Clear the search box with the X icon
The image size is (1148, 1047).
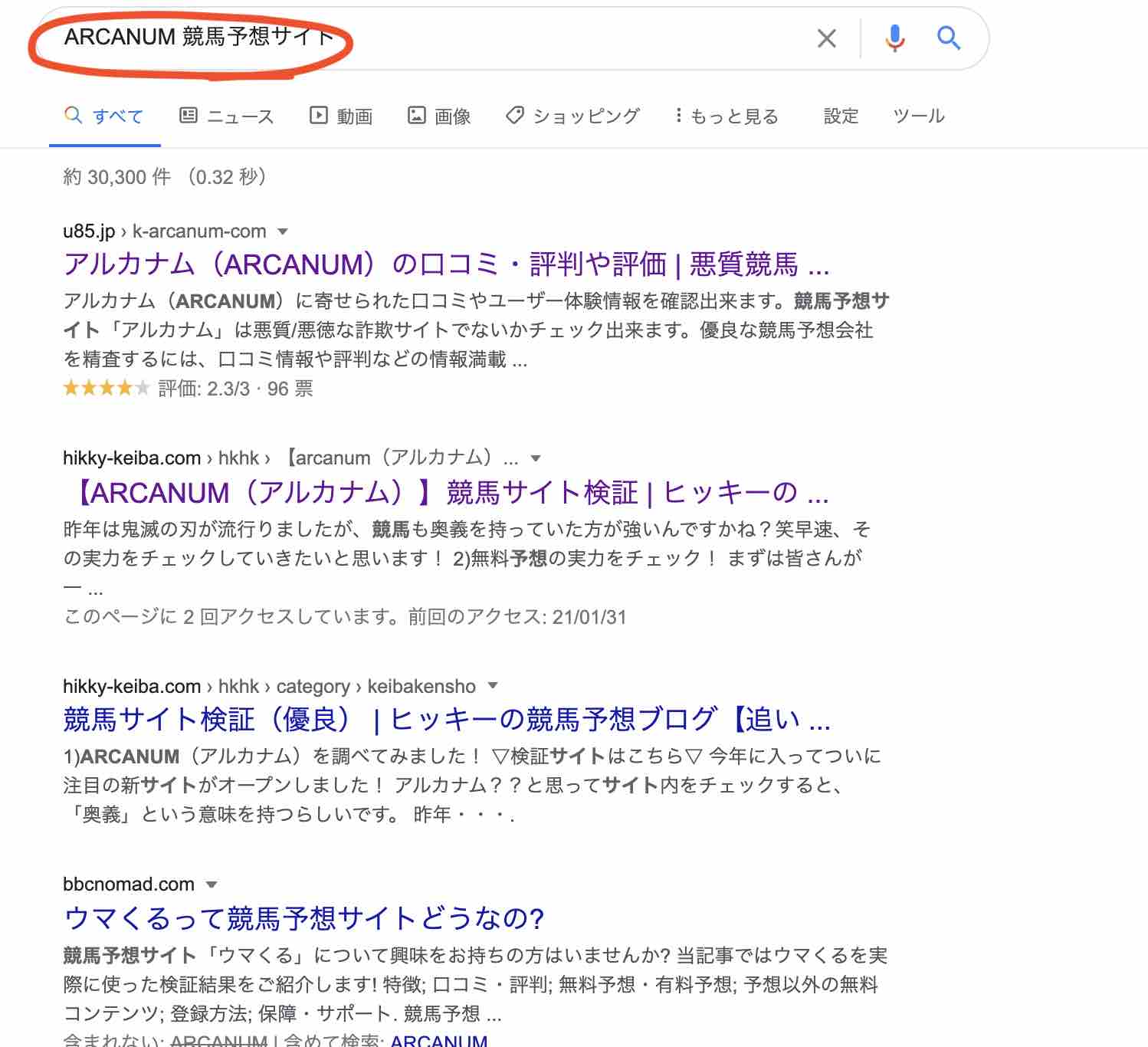[826, 38]
